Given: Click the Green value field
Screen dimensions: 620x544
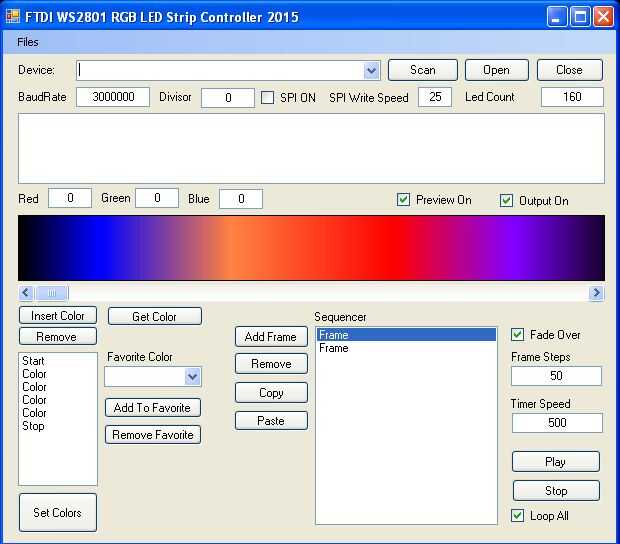Looking at the screenshot, I should 157,198.
